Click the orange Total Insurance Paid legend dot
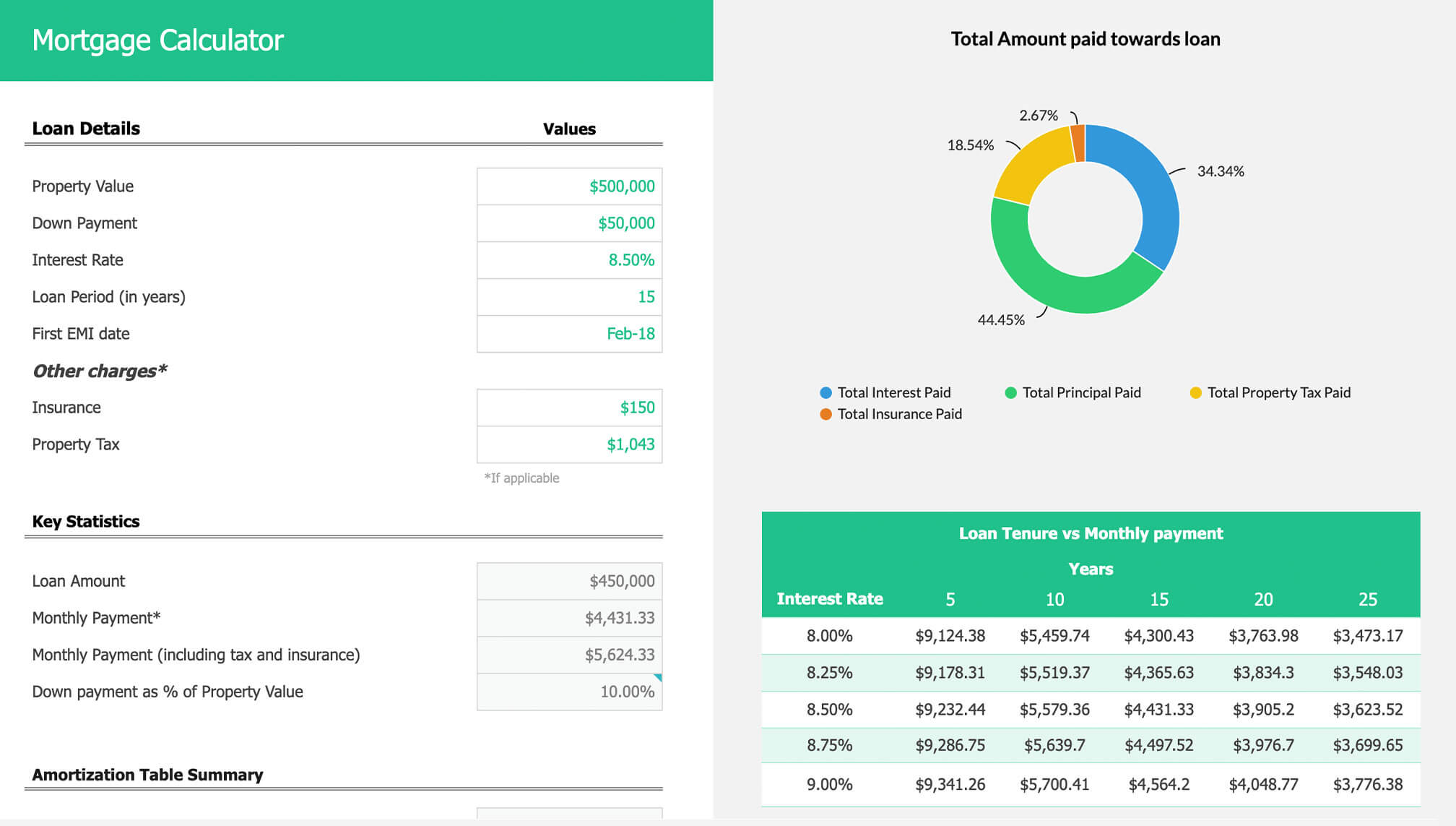 [x=825, y=414]
